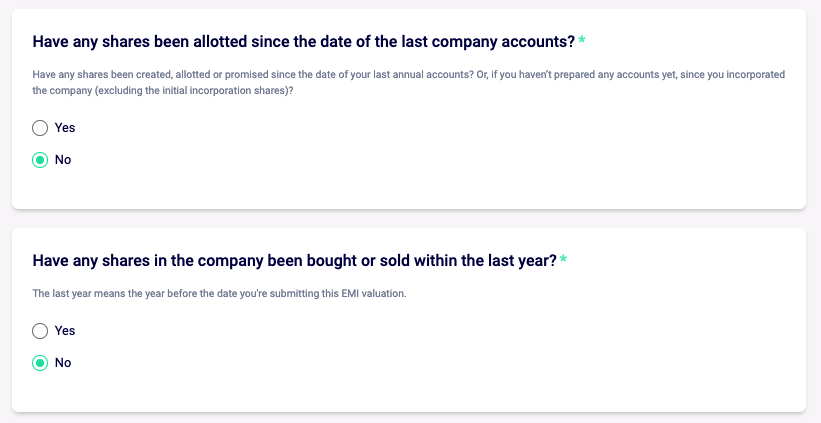Viewport: 821px width, 423px height.
Task: Click the 'Yes' label text under allotted shares
Action: pyautogui.click(x=65, y=128)
